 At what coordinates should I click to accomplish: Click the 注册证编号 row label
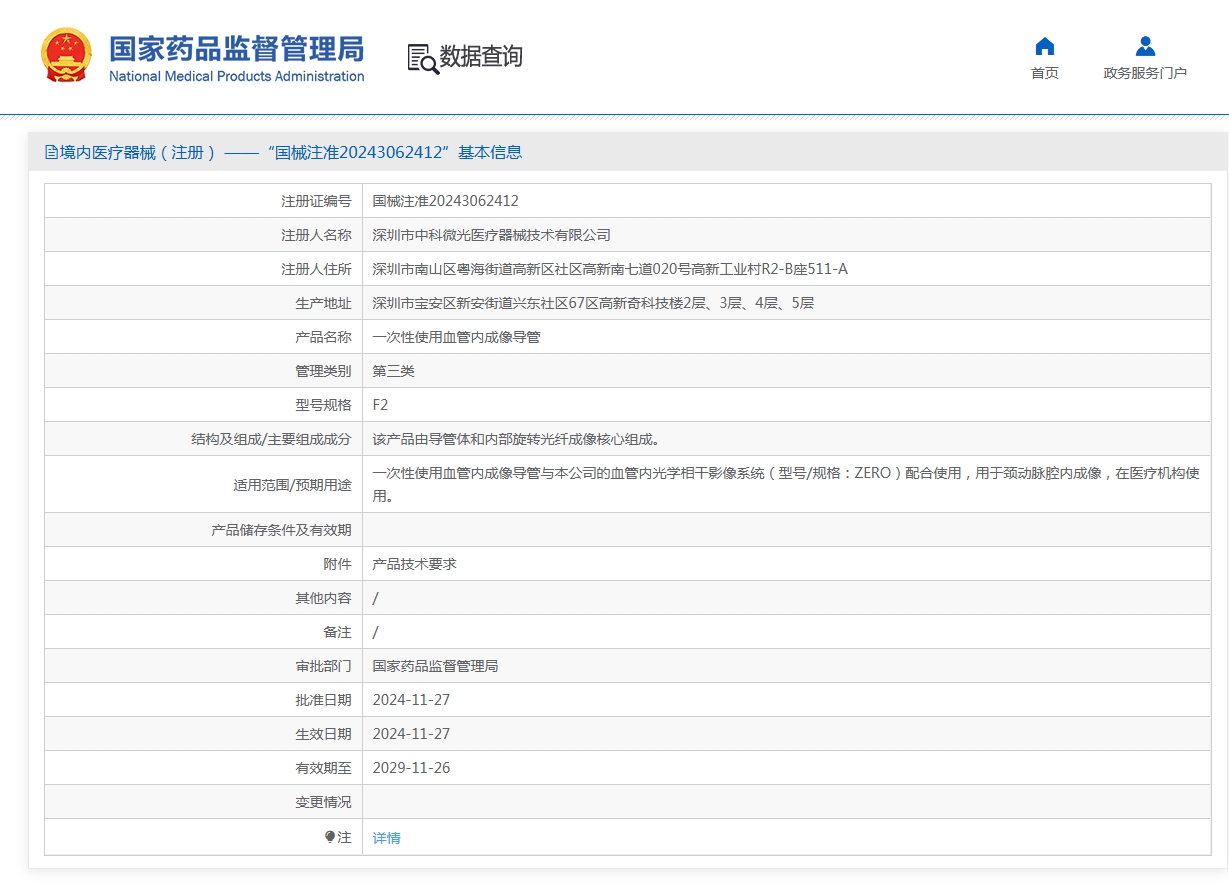click(x=317, y=201)
